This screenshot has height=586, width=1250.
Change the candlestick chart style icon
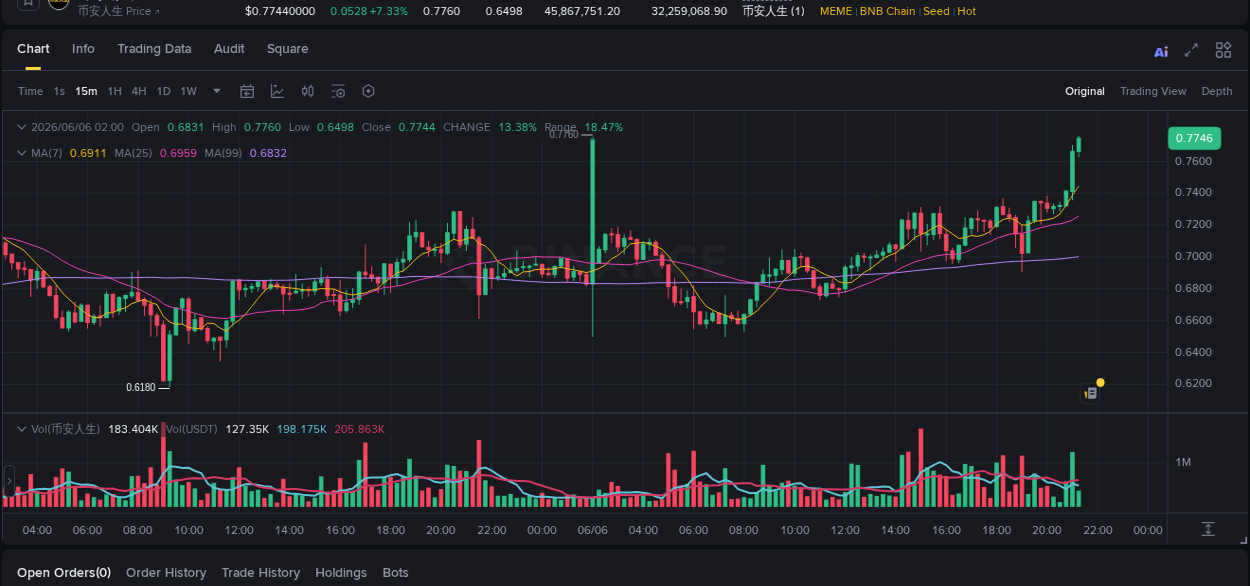click(308, 91)
